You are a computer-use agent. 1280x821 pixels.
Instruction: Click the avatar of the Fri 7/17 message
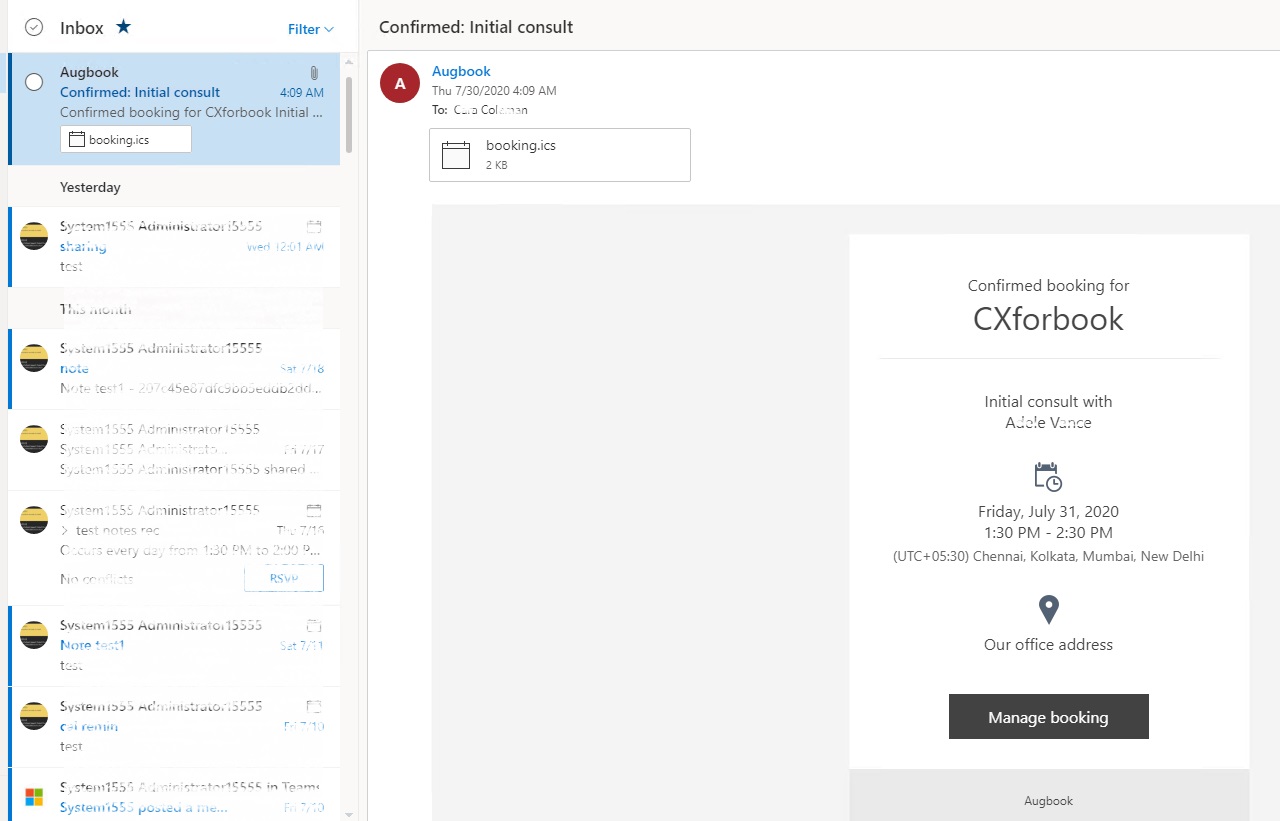(34, 439)
